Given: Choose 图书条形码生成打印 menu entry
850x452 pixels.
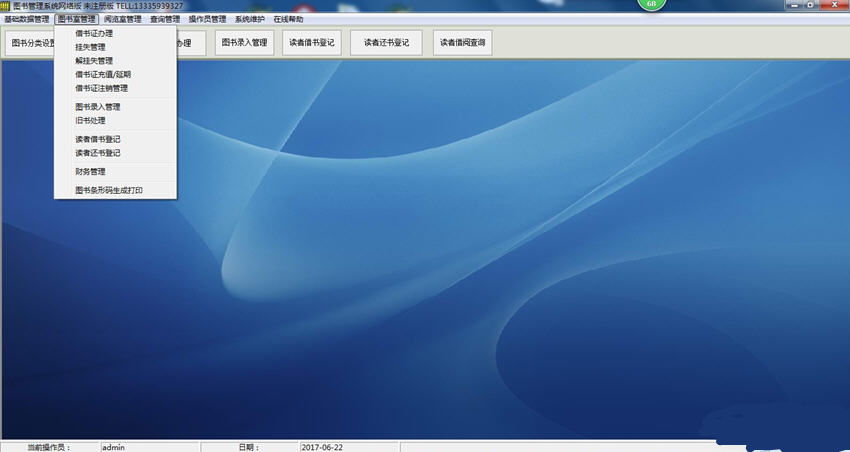Looking at the screenshot, I should point(115,190).
